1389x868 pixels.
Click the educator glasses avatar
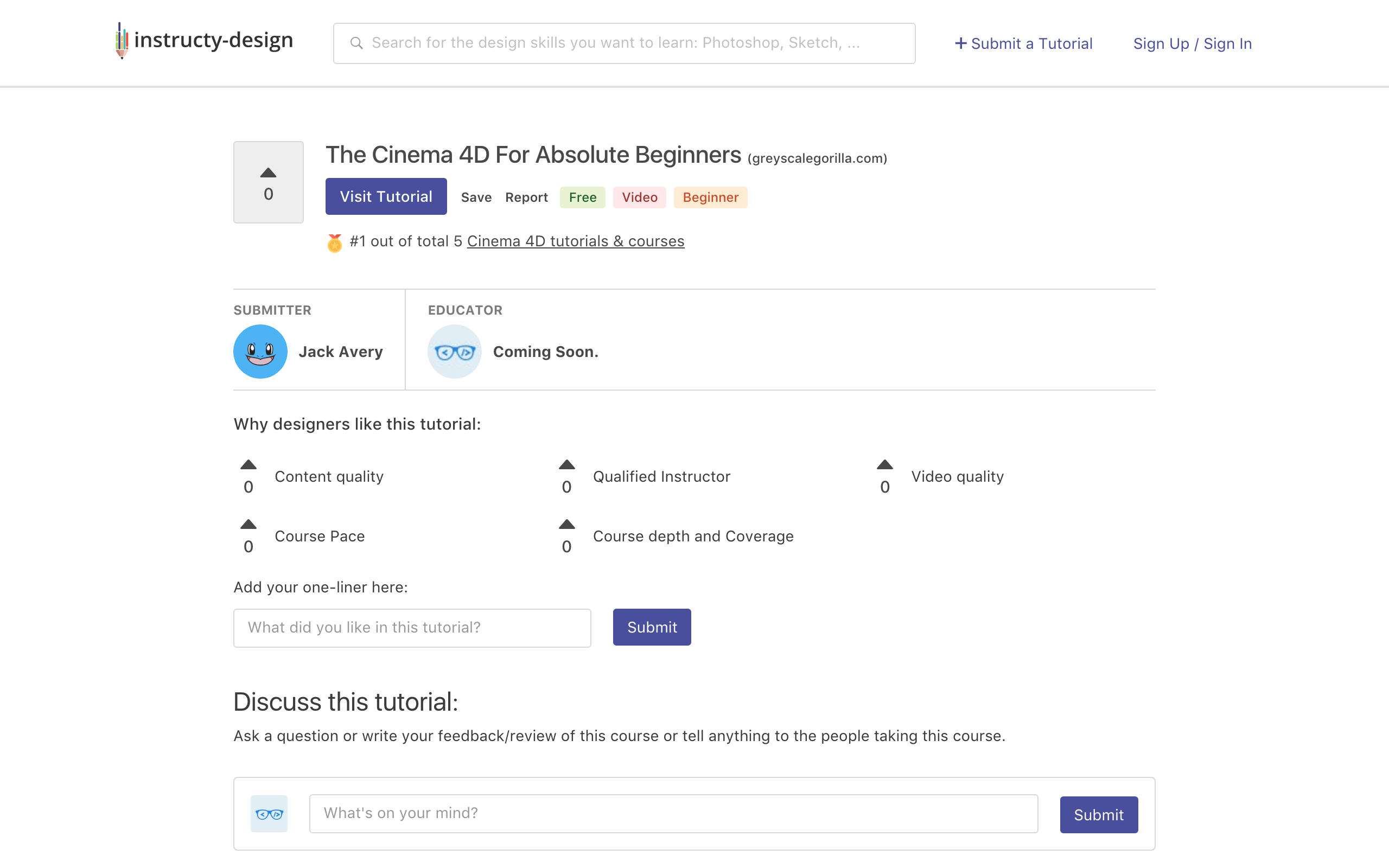454,352
